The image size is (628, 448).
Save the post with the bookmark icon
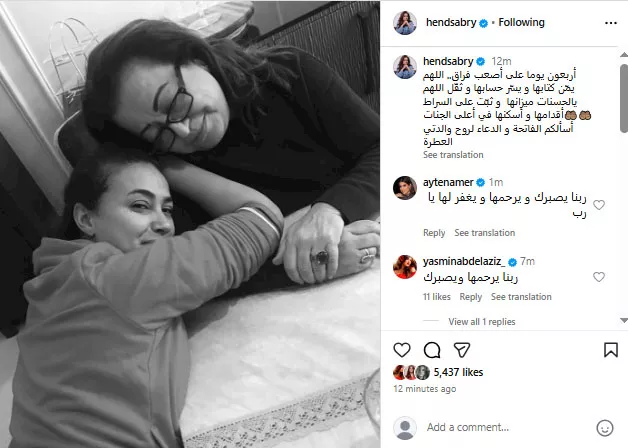(611, 350)
